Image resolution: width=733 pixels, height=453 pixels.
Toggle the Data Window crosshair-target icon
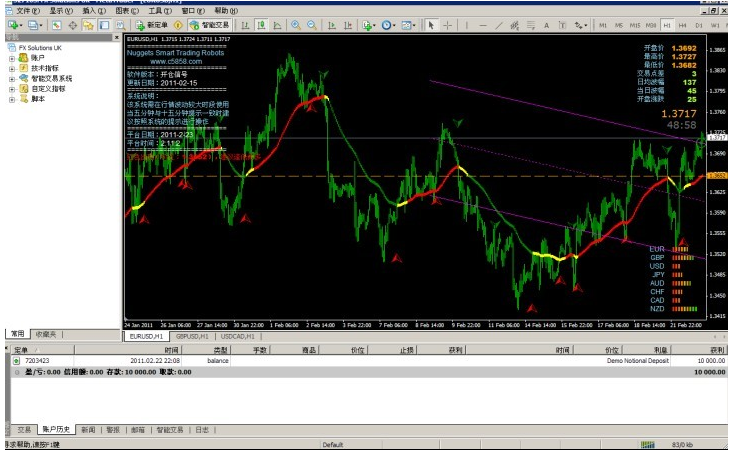coord(72,25)
